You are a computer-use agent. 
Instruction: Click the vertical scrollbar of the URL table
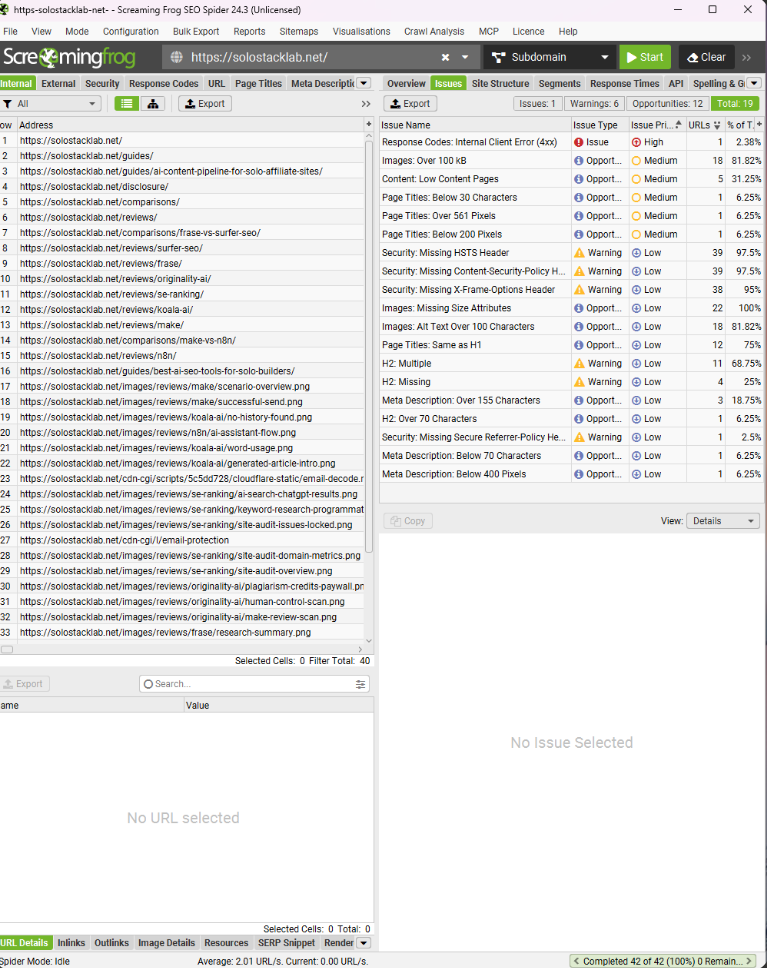[369, 346]
